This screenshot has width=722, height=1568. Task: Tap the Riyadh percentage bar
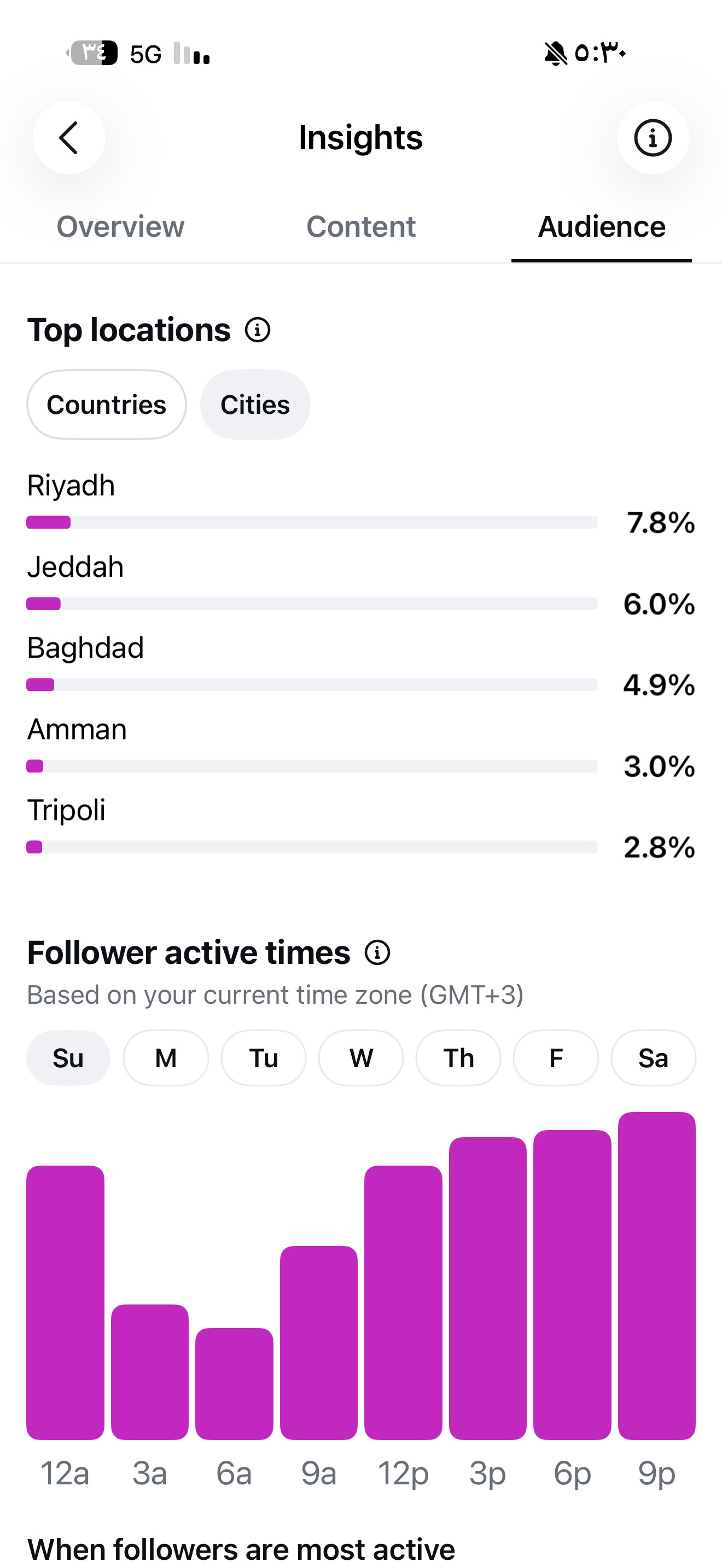[312, 522]
